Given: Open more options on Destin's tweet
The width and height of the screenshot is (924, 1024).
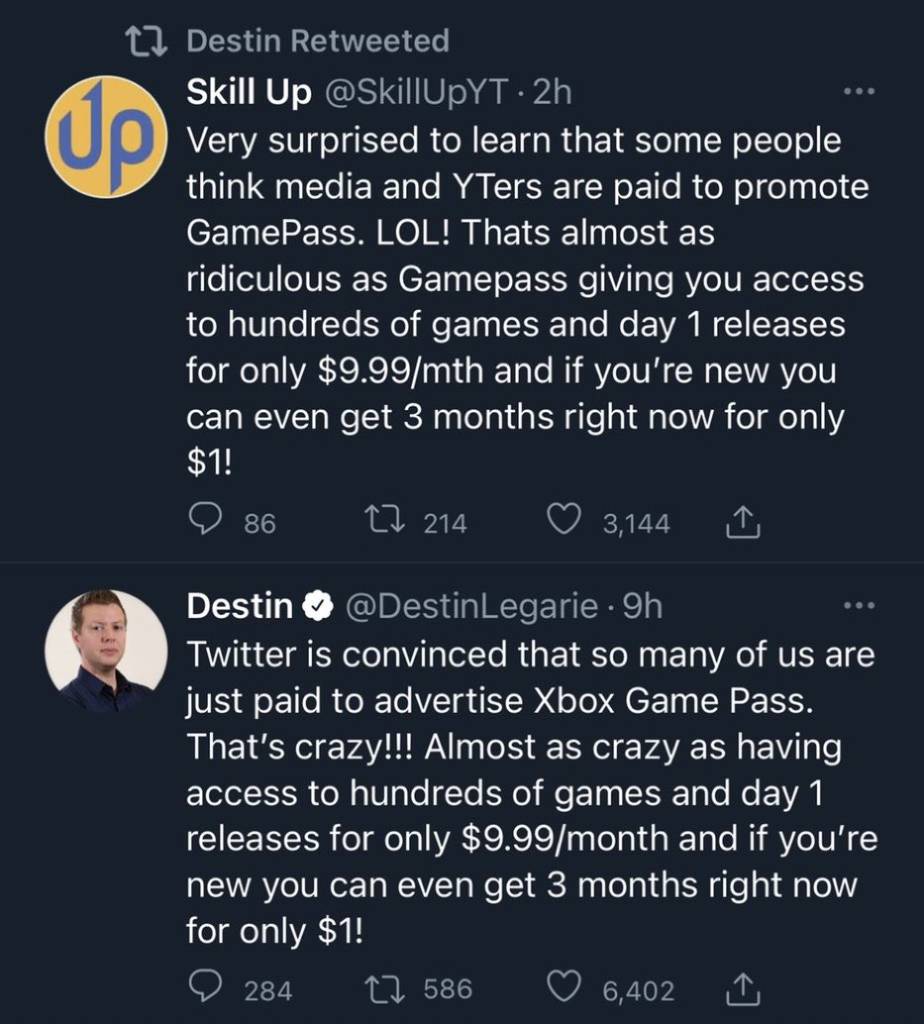Looking at the screenshot, I should pyautogui.click(x=859, y=606).
